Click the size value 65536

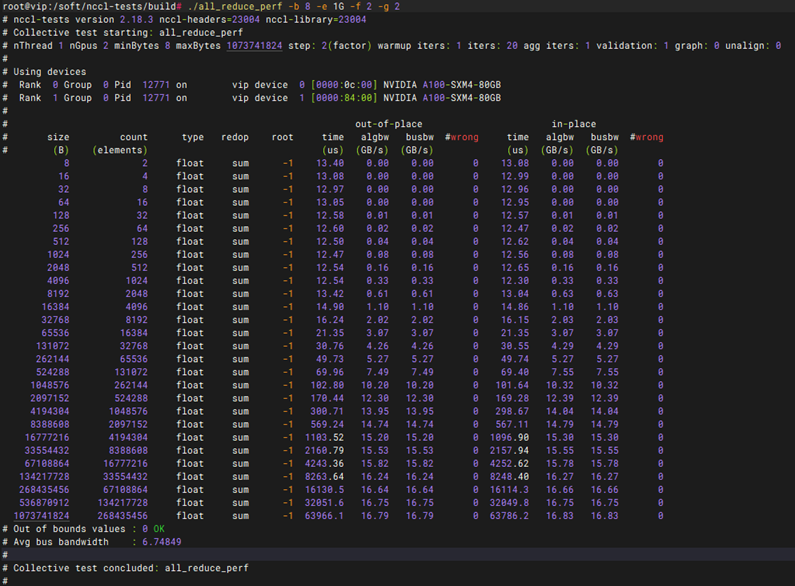[55, 333]
